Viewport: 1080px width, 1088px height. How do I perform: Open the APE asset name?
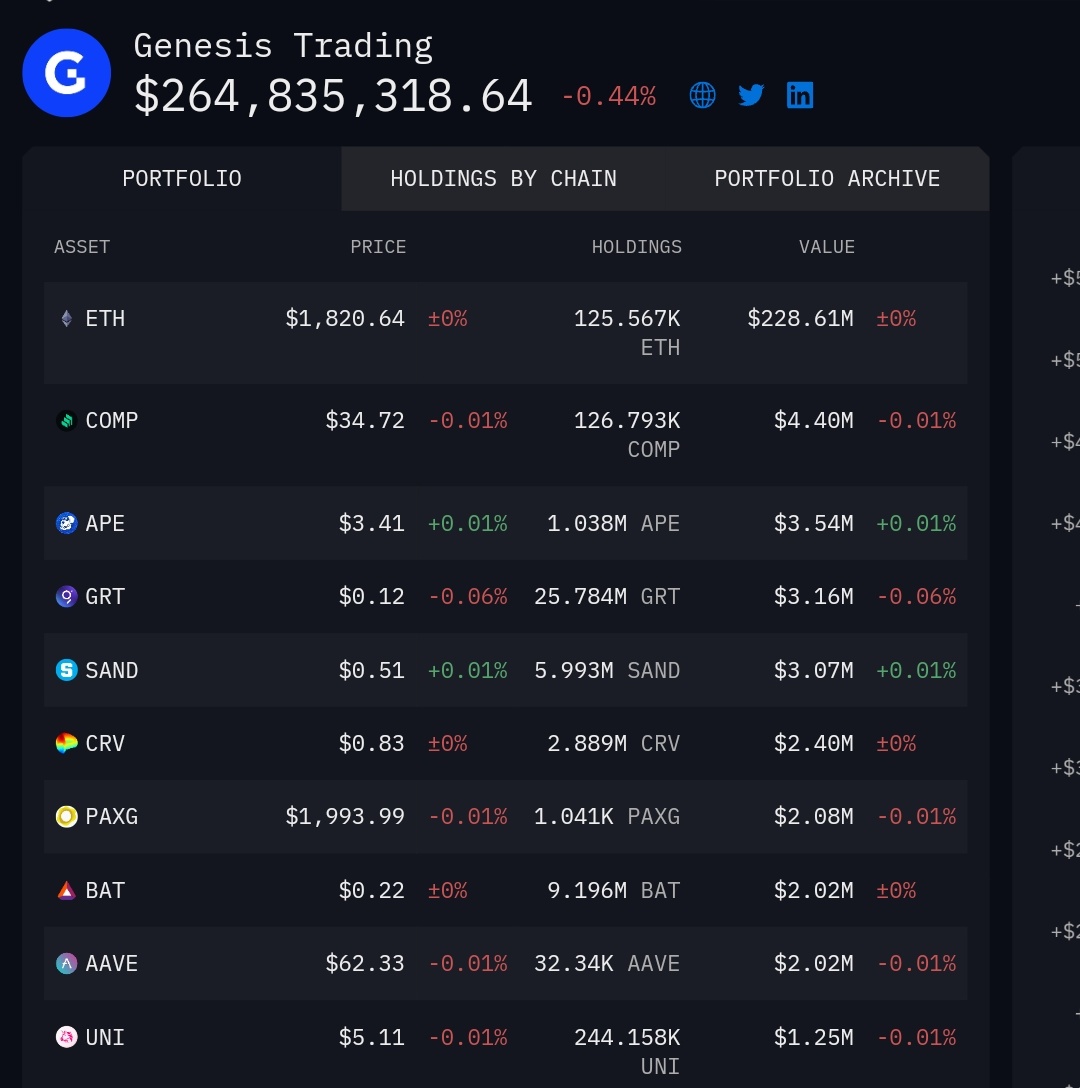[105, 523]
